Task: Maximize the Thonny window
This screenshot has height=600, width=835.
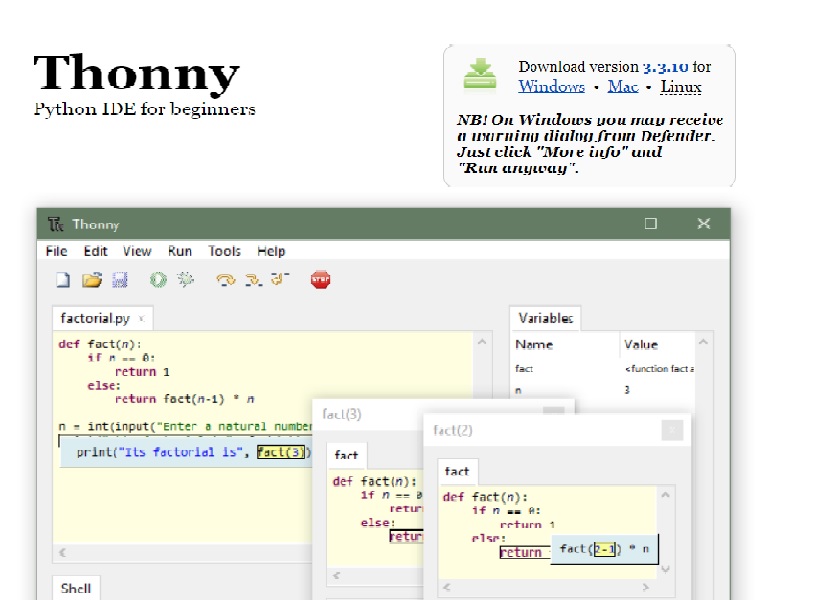Action: (651, 224)
